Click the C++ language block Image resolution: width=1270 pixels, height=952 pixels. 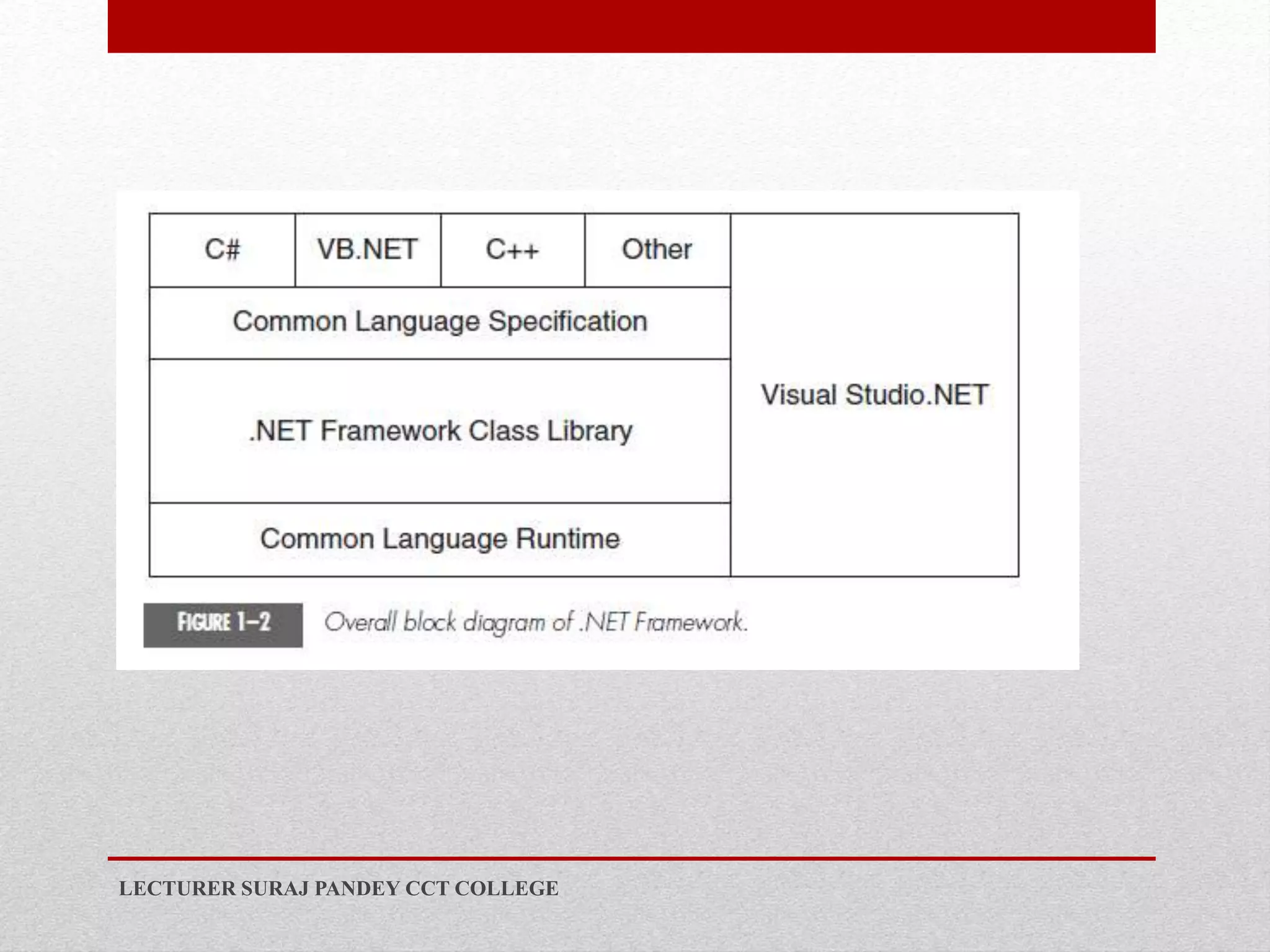tap(512, 250)
